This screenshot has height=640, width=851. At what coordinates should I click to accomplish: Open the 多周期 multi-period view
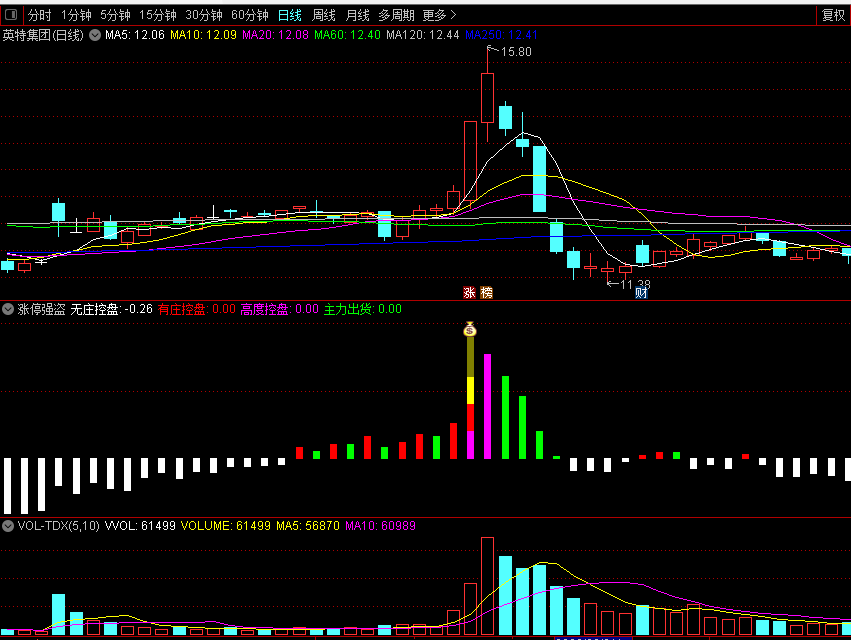pos(396,15)
